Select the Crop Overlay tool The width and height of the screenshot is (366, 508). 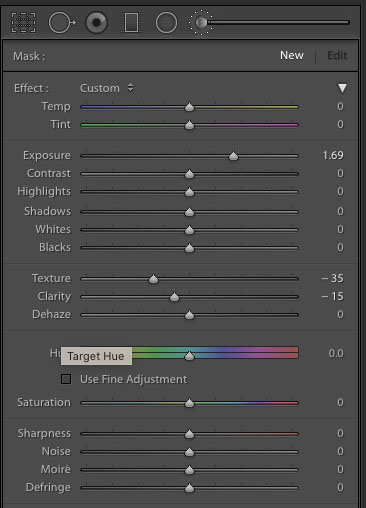(23, 22)
